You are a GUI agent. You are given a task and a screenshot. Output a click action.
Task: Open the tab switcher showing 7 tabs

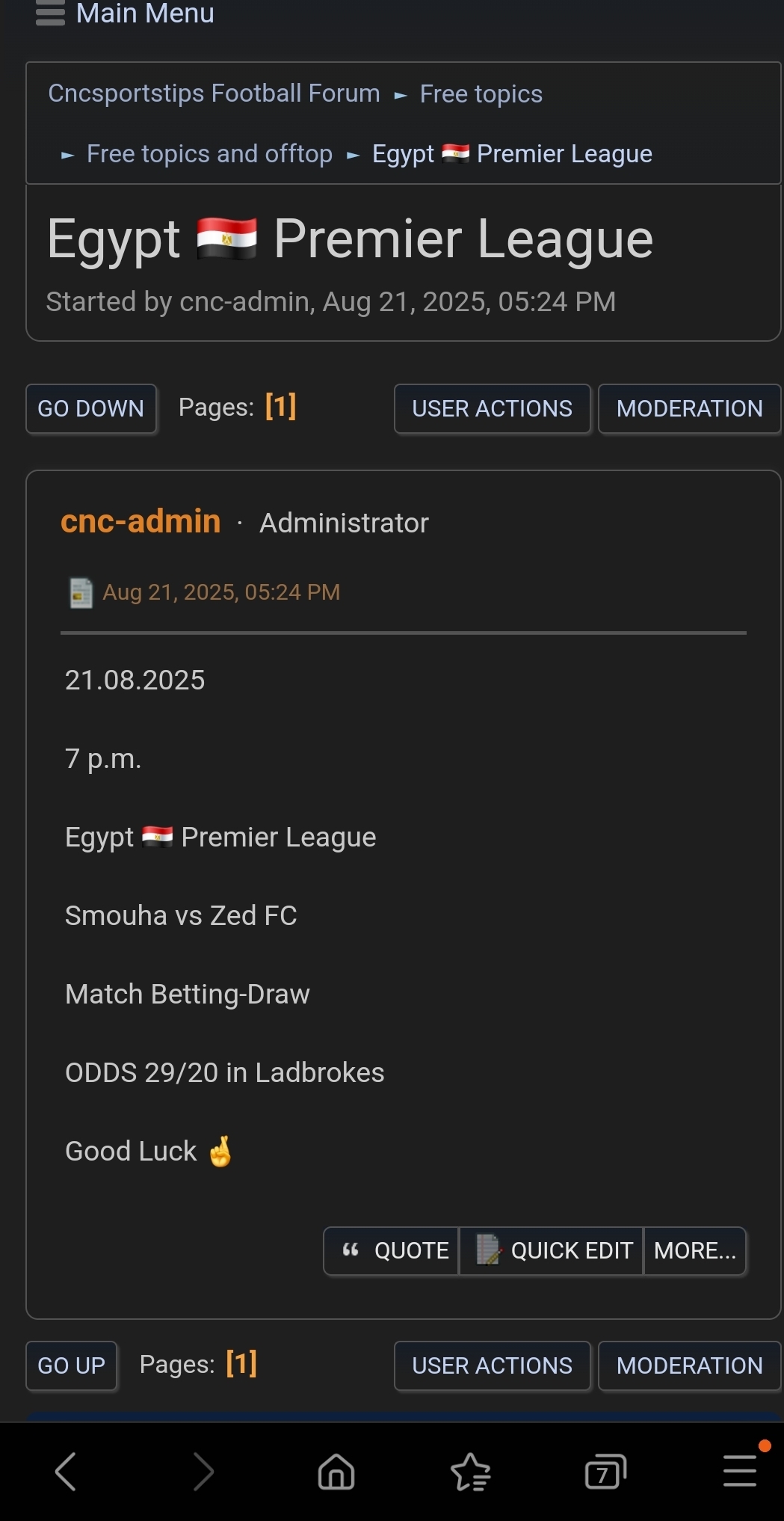(x=605, y=1472)
